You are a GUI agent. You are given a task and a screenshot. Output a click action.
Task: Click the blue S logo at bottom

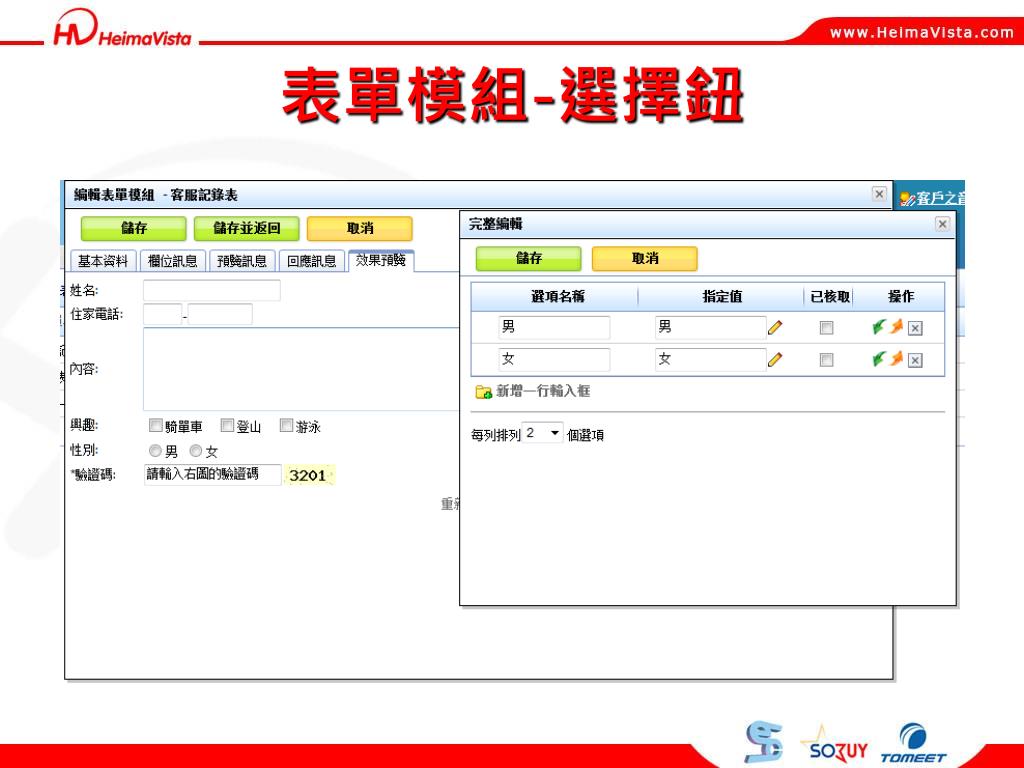pos(763,741)
